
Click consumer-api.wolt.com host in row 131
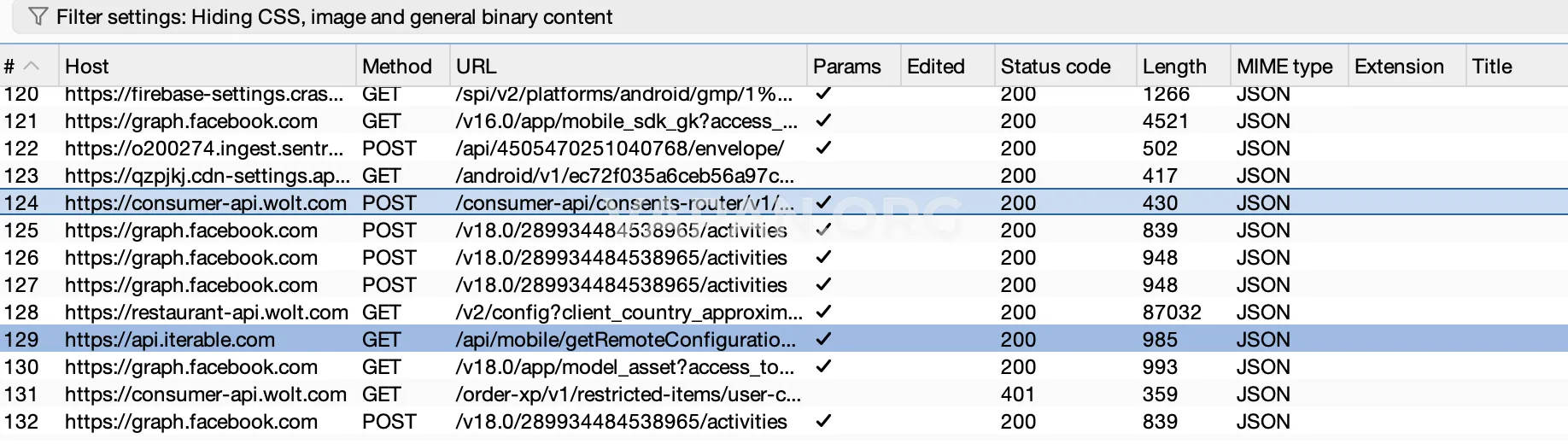206,394
